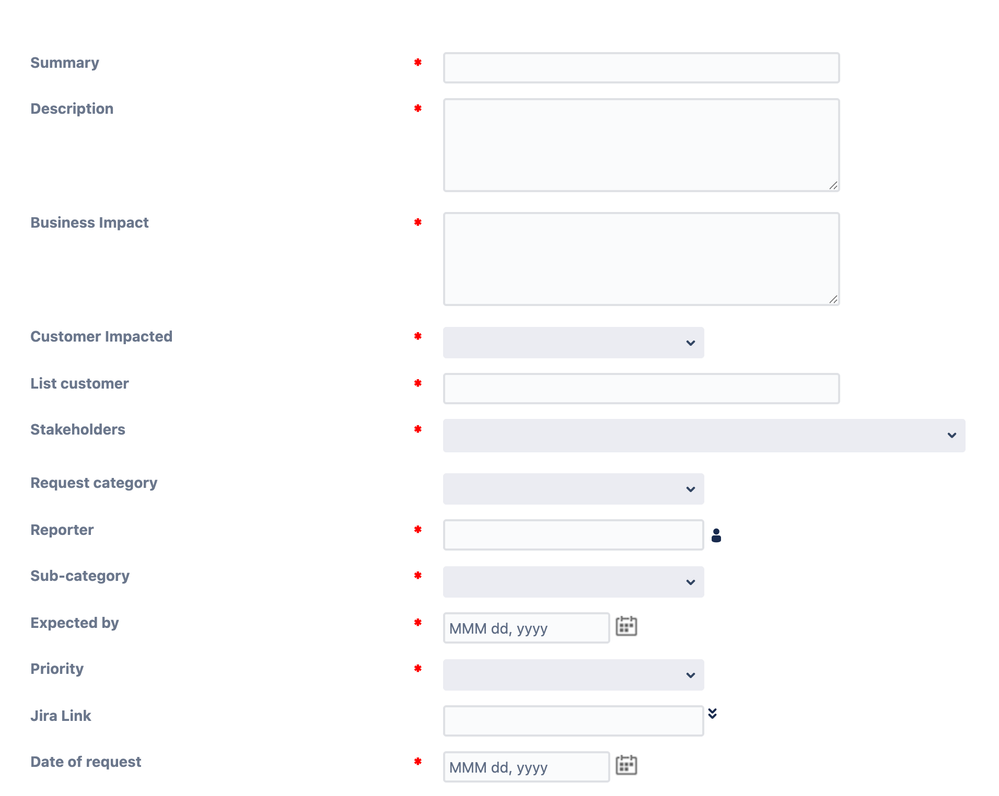The image size is (999, 796).
Task: Open the calendar icon for Expected by
Action: (x=626, y=624)
